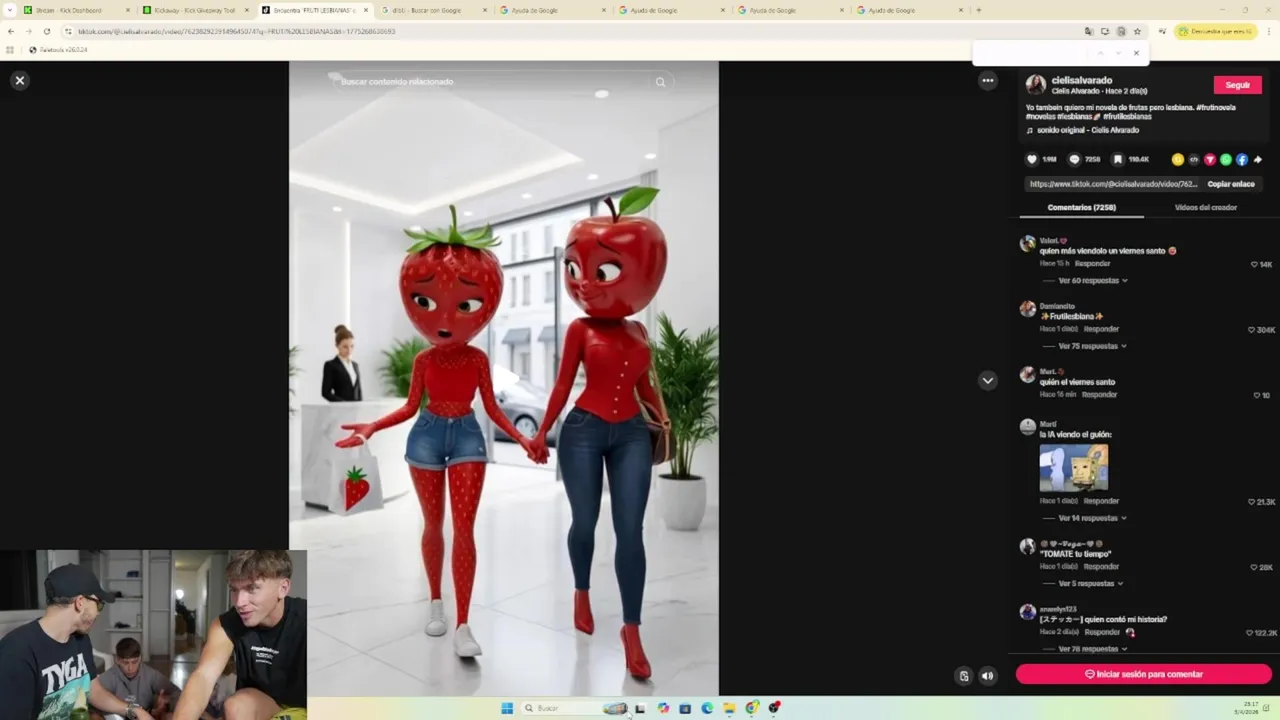Expand 'Ver 60 respuestas' under Valeri's comment
The height and width of the screenshot is (720, 1280).
[1092, 281]
